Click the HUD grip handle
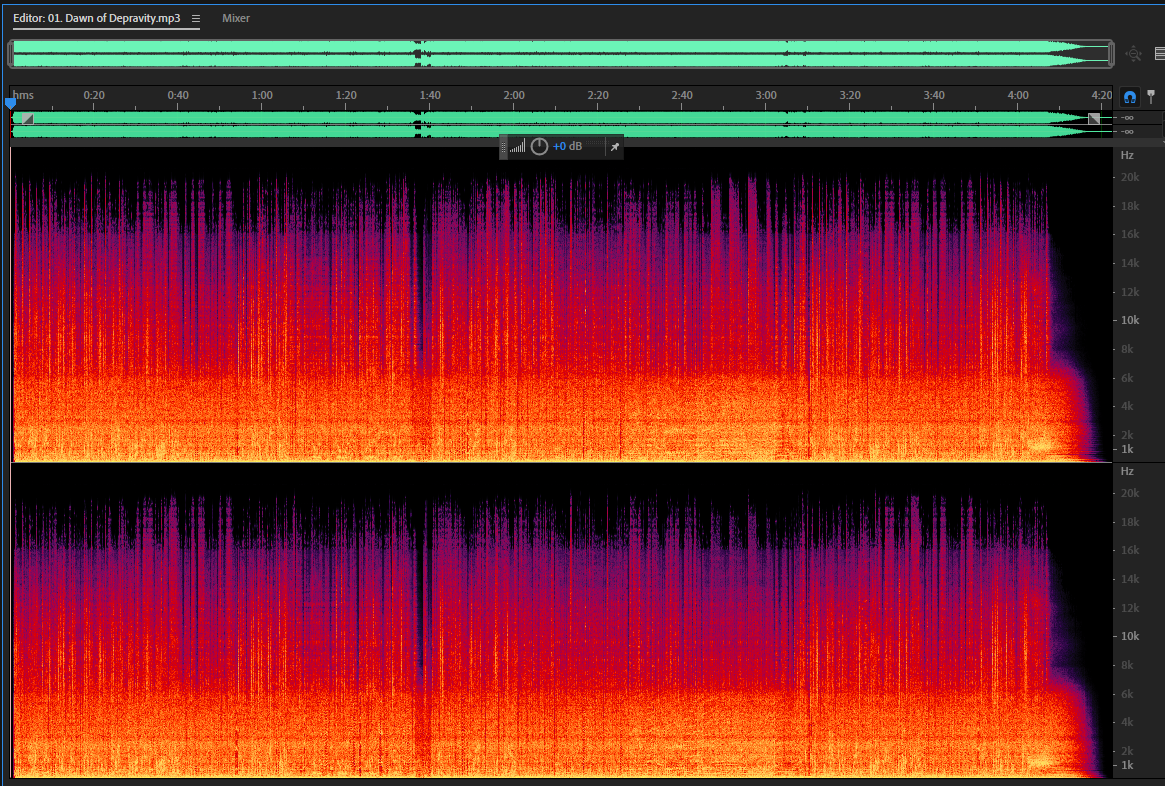The width and height of the screenshot is (1165, 786). [x=504, y=147]
